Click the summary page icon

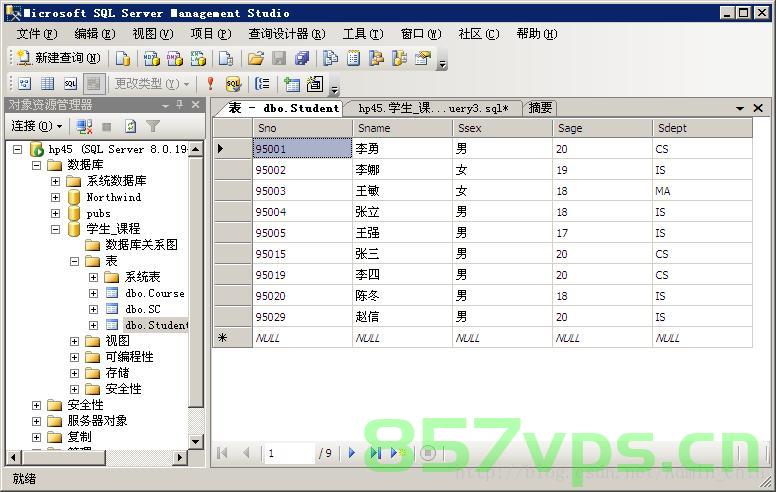(x=353, y=58)
